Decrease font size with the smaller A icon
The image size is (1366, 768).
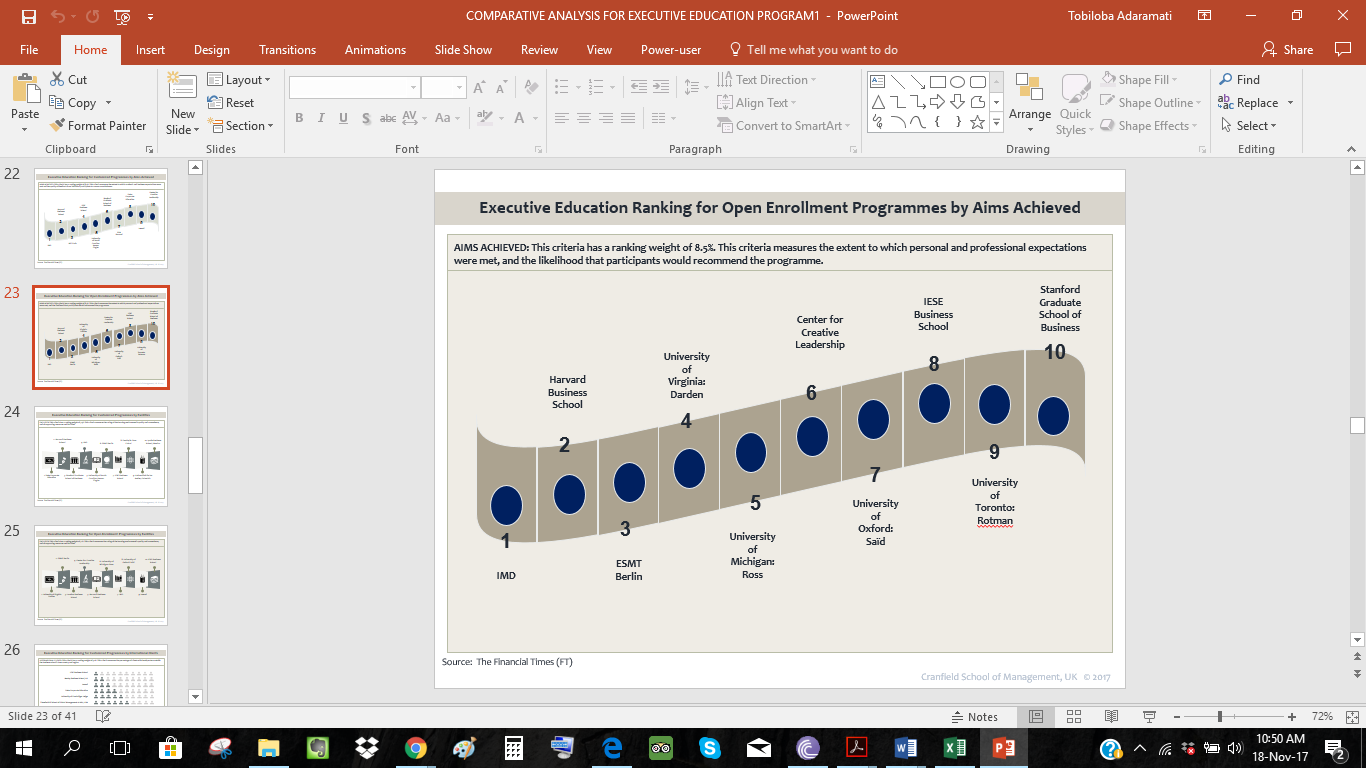pos(501,88)
